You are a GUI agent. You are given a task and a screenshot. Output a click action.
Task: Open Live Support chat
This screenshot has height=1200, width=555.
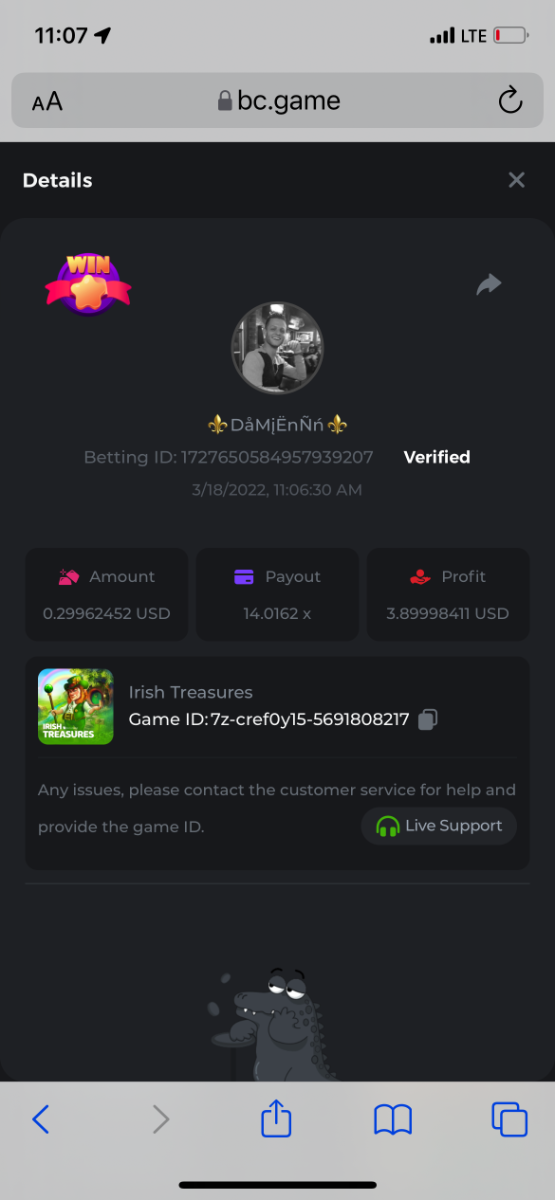pyautogui.click(x=439, y=826)
